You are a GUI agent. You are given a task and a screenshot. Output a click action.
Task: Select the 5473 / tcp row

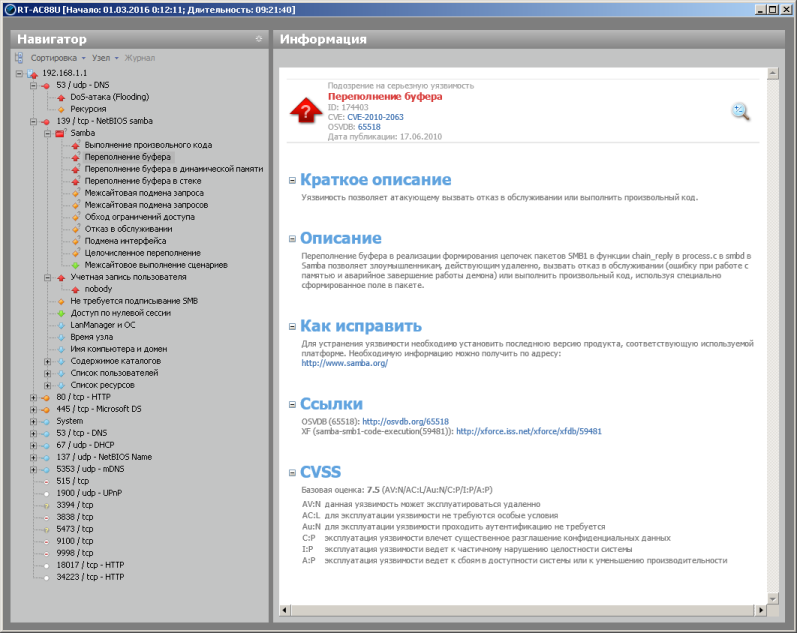click(75, 529)
